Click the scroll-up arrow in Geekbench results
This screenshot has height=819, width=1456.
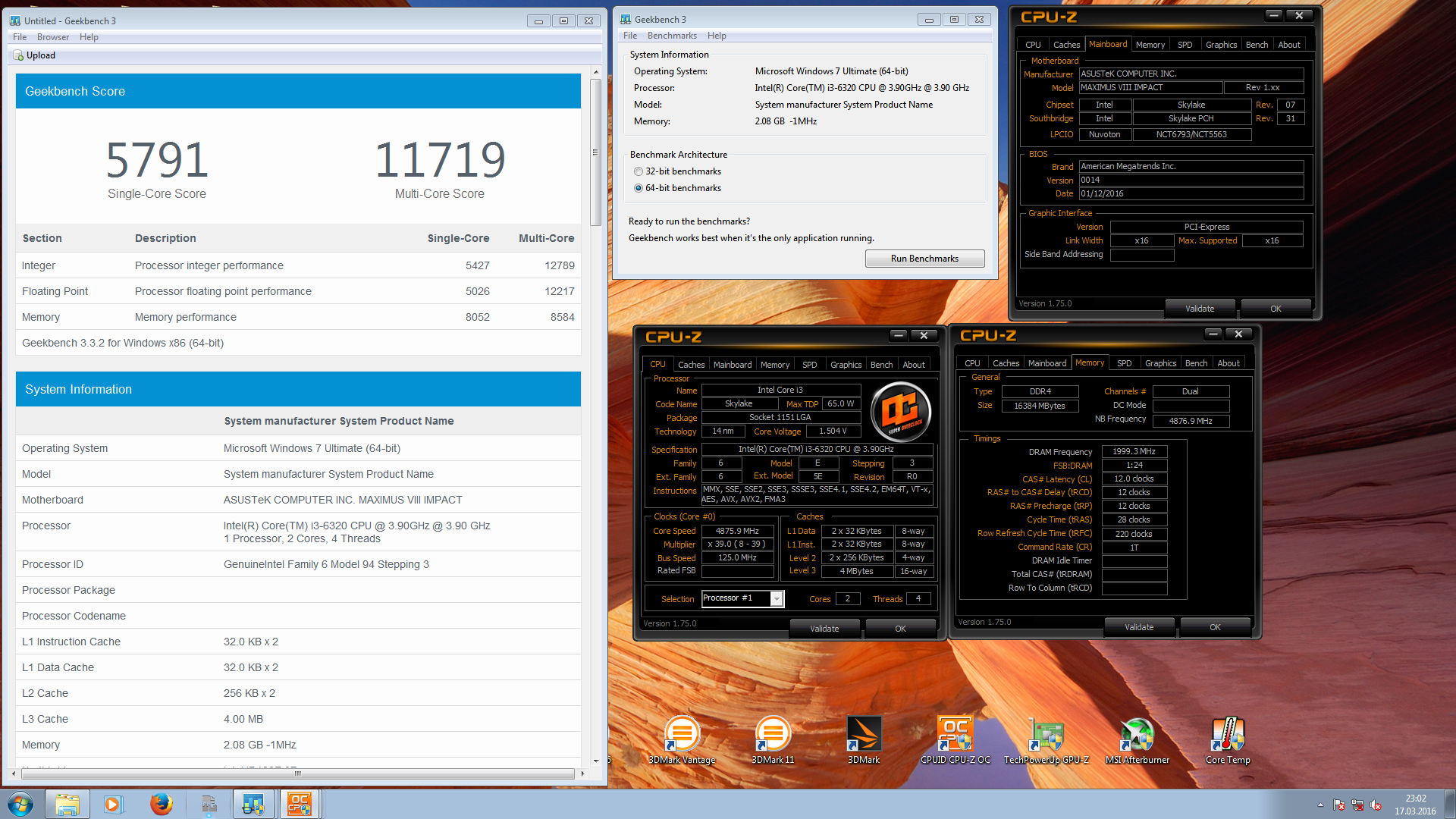pos(595,72)
